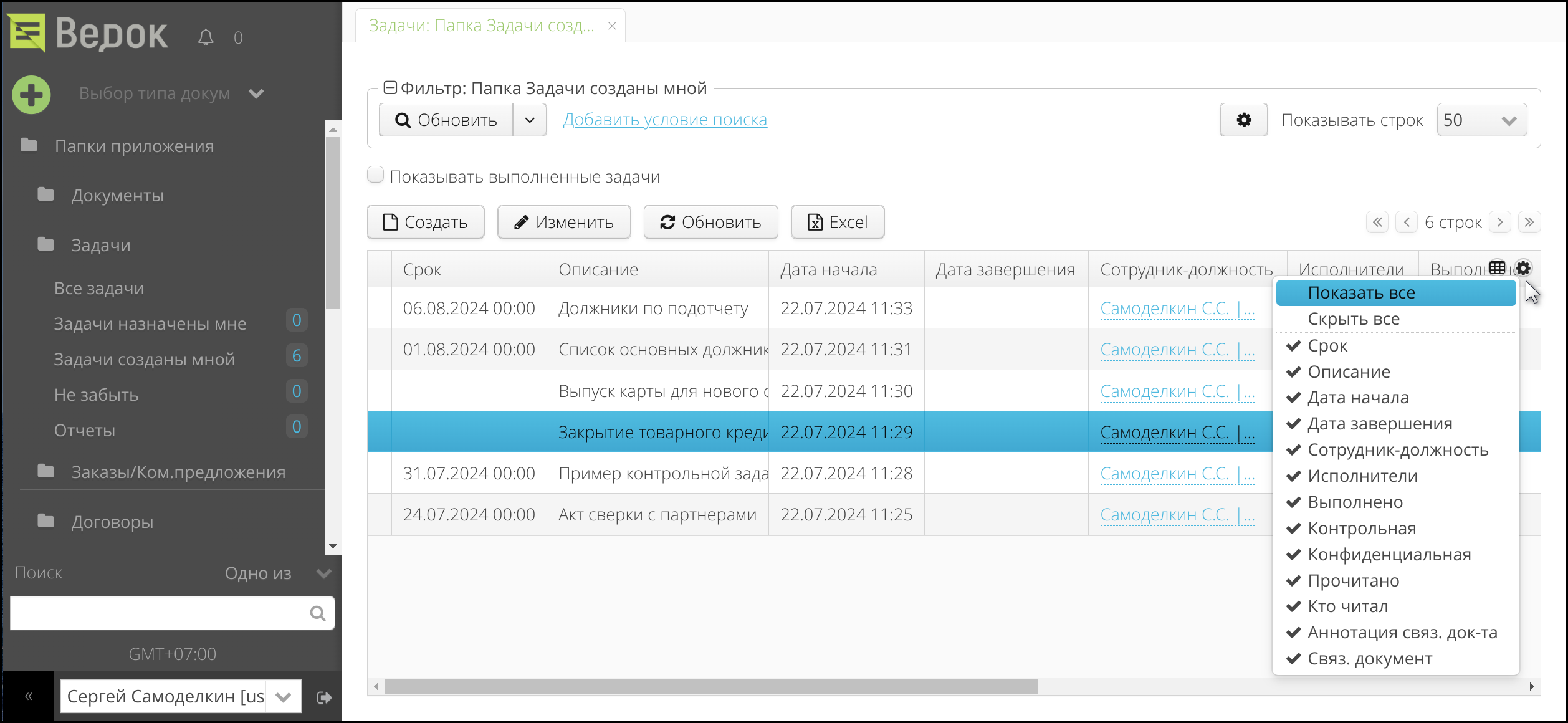This screenshot has height=723, width=1568.
Task: Click the notification bell icon
Action: point(207,37)
